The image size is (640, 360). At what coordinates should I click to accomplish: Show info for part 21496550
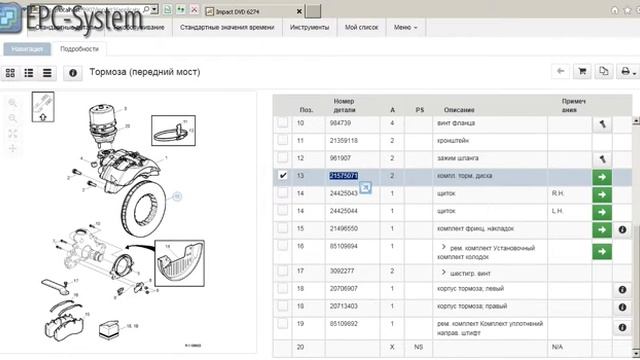[622, 230]
